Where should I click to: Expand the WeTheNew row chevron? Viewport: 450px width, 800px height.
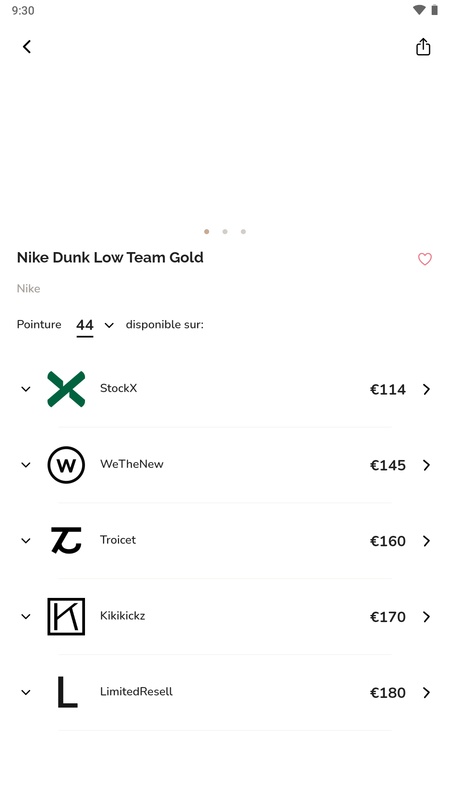(26, 465)
